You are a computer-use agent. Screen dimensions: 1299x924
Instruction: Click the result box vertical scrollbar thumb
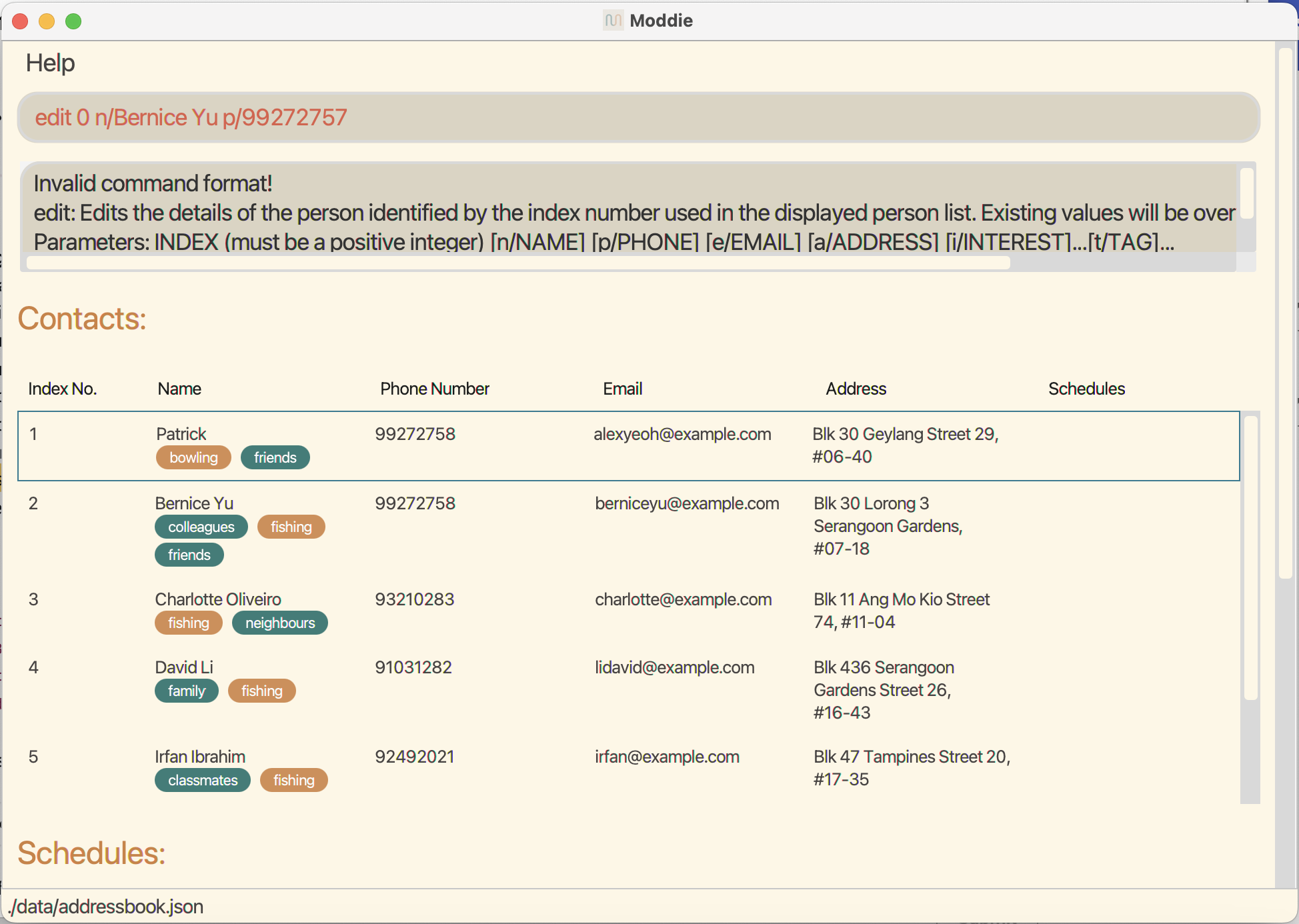click(1246, 193)
